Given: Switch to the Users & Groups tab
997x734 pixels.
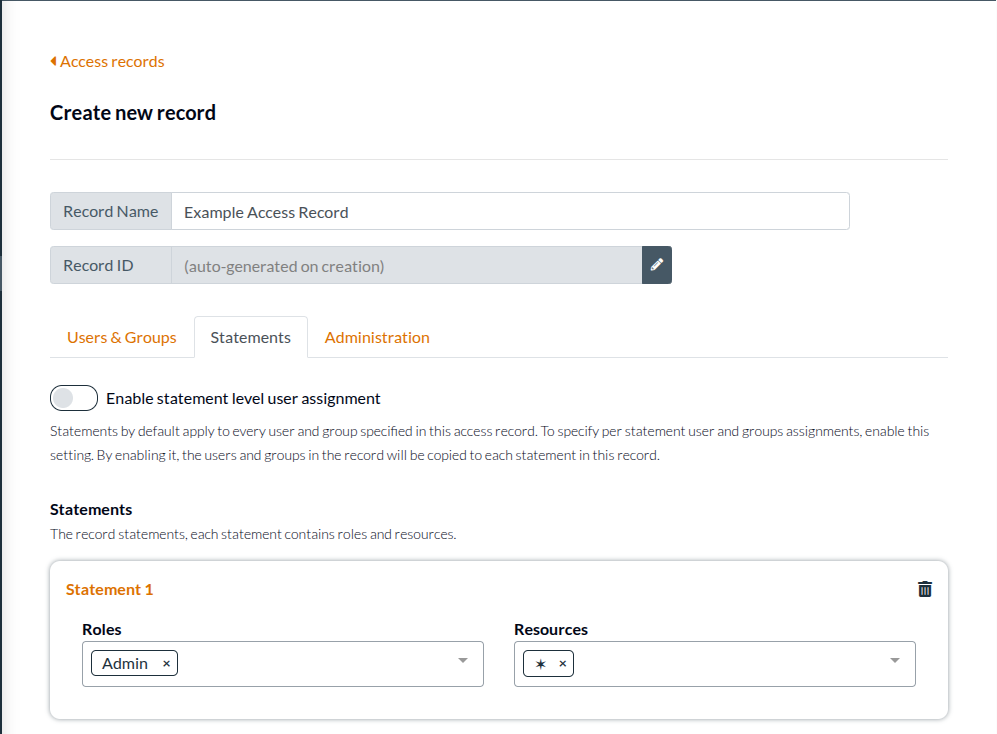Looking at the screenshot, I should [x=120, y=337].
